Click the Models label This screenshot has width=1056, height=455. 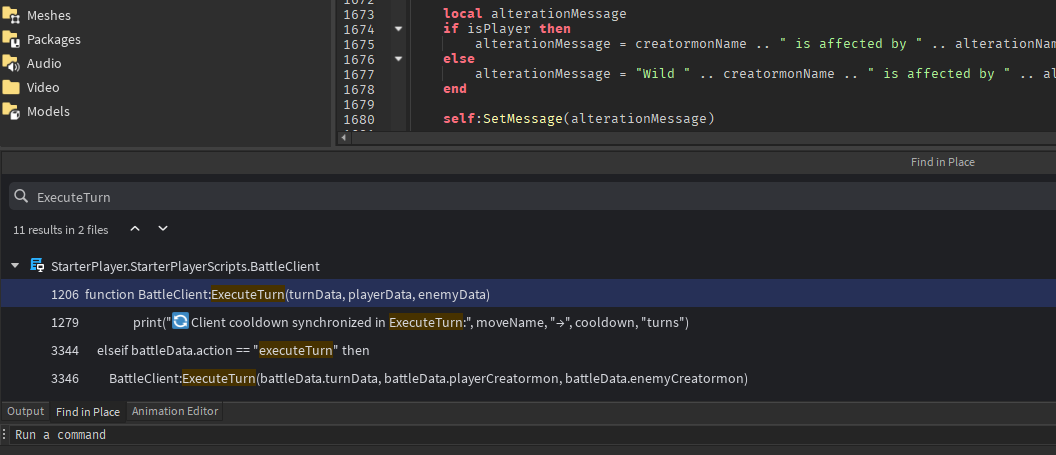(48, 111)
